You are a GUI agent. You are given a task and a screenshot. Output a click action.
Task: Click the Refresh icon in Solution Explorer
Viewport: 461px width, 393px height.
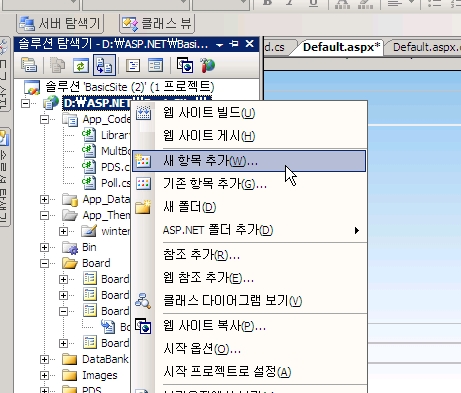[81, 65]
